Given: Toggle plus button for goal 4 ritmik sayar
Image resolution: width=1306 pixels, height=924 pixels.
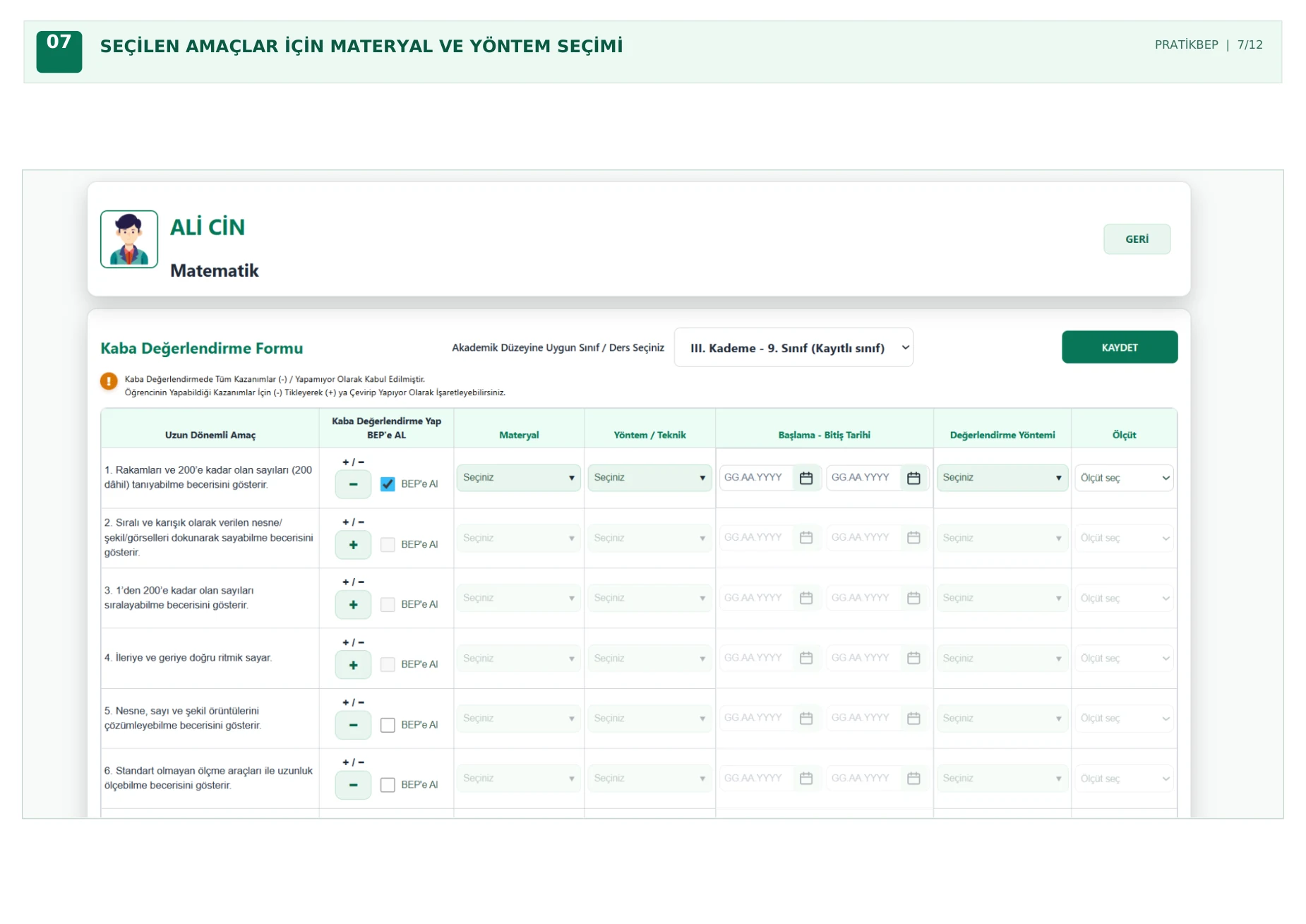Looking at the screenshot, I should click(353, 665).
